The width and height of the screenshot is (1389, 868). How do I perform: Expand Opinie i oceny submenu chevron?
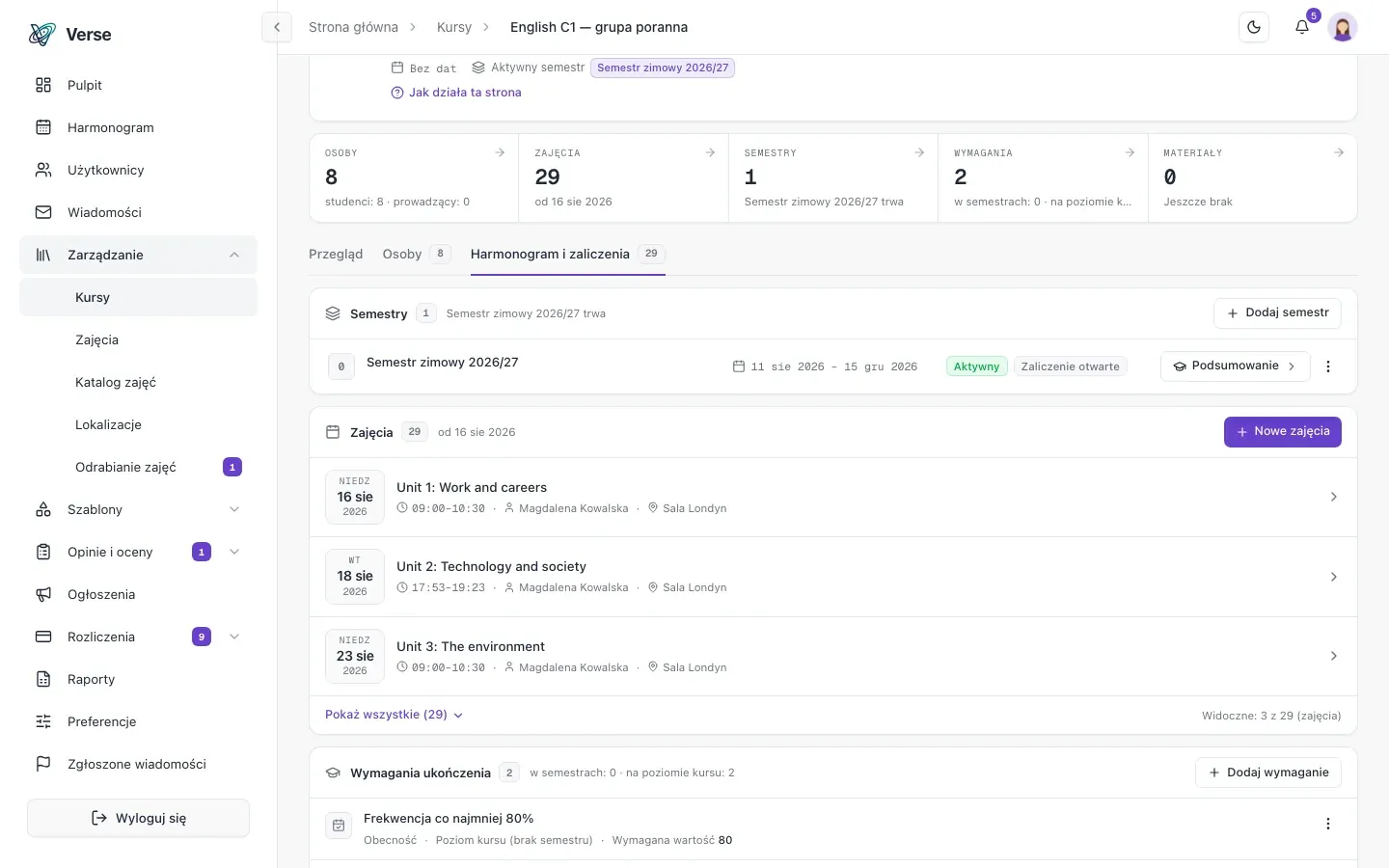234,552
